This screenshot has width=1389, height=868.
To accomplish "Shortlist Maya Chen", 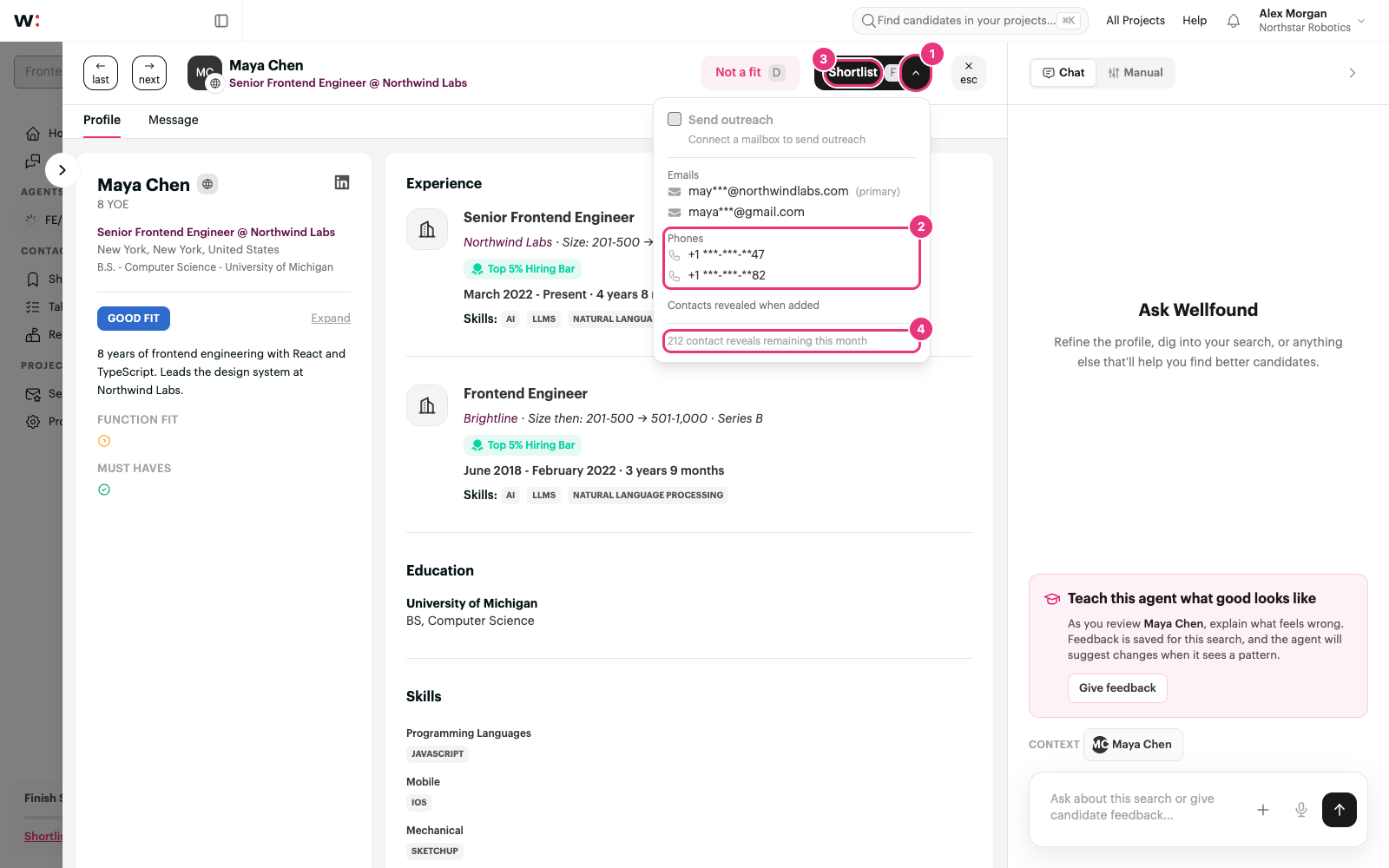I will (x=853, y=73).
